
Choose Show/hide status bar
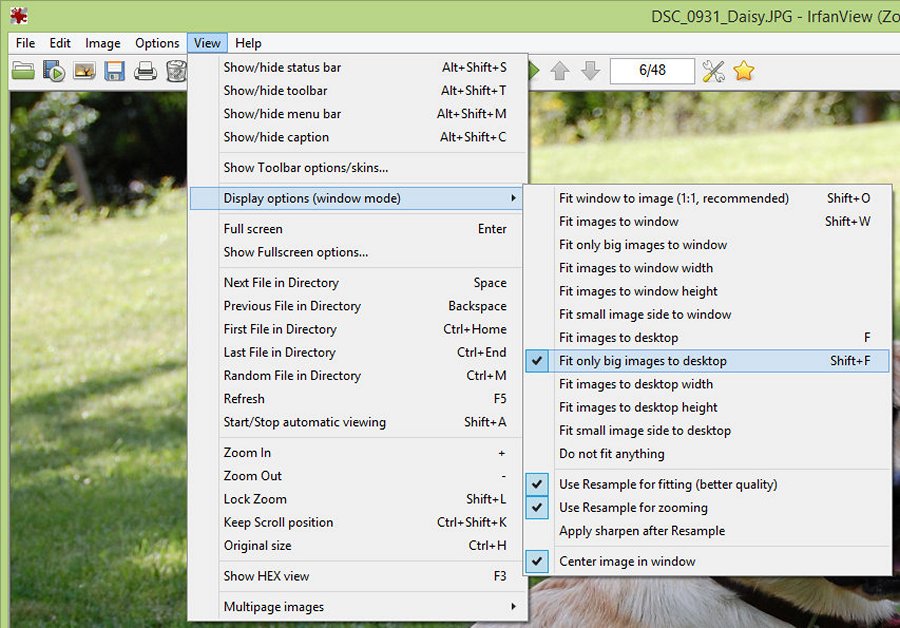pyautogui.click(x=356, y=68)
